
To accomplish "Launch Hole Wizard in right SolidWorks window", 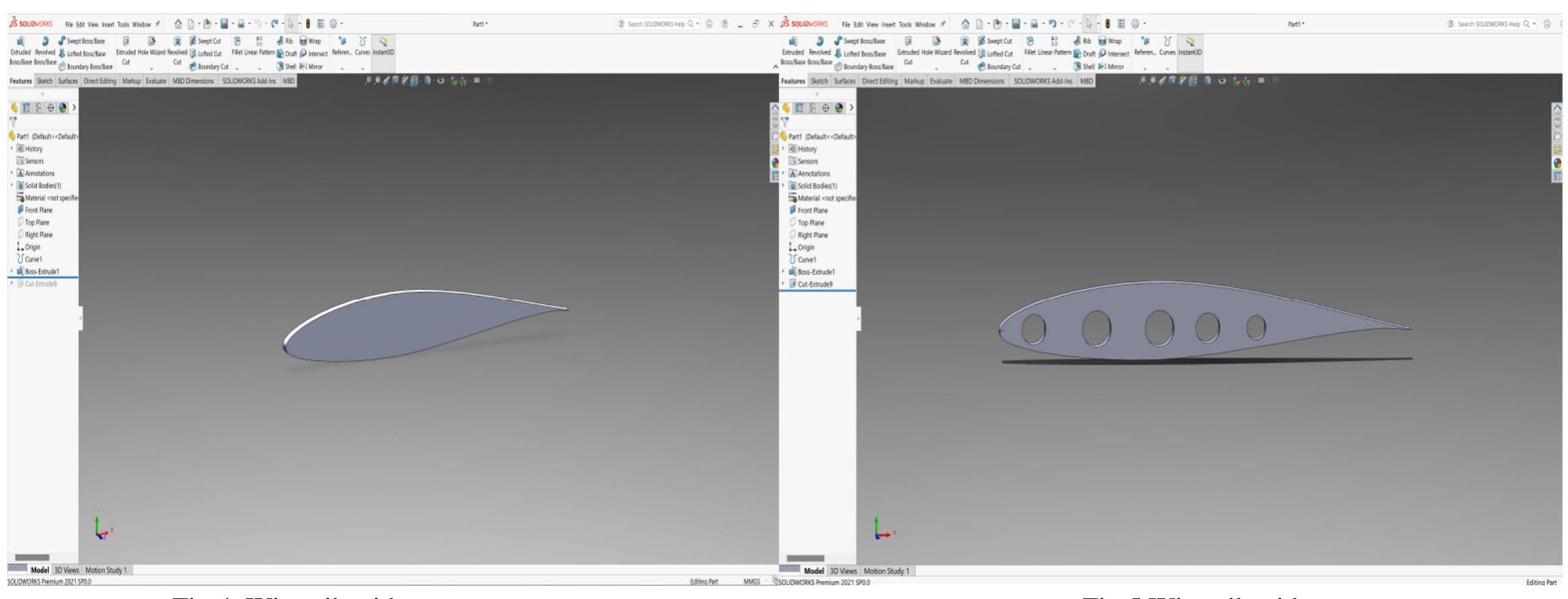I will (936, 47).
